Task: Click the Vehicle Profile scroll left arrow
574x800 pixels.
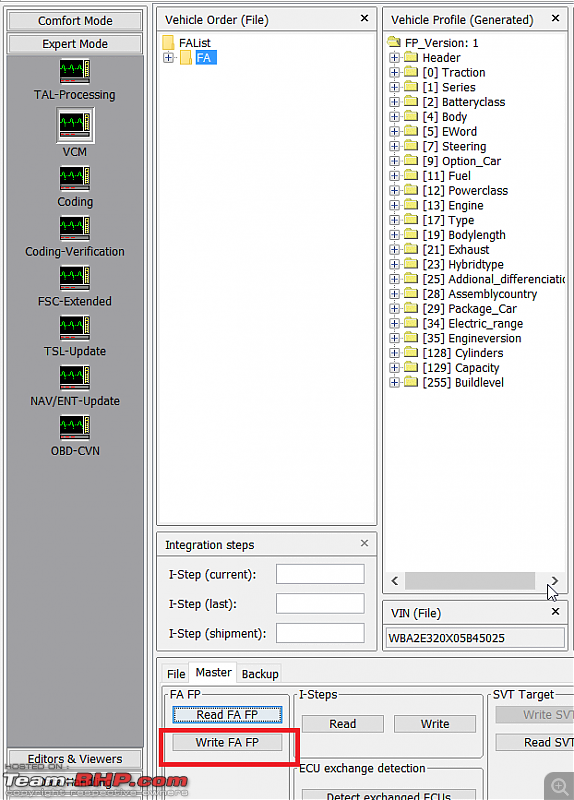Action: point(394,581)
